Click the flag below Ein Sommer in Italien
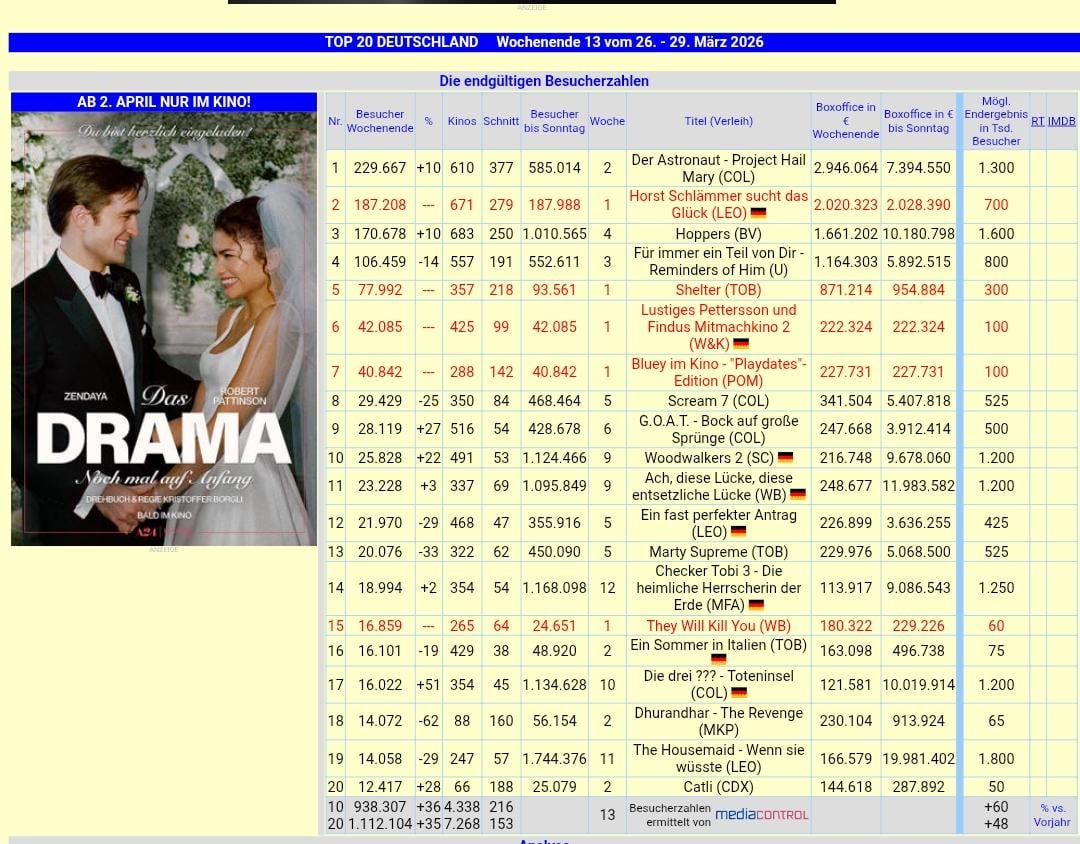Image resolution: width=1080 pixels, height=844 pixels. (x=718, y=660)
